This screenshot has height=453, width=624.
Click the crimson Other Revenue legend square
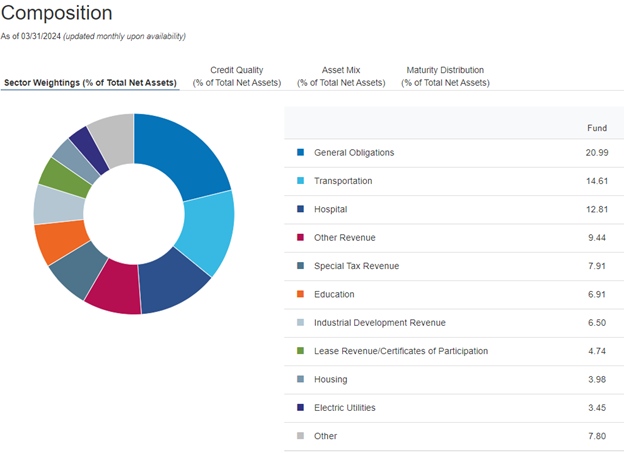300,238
